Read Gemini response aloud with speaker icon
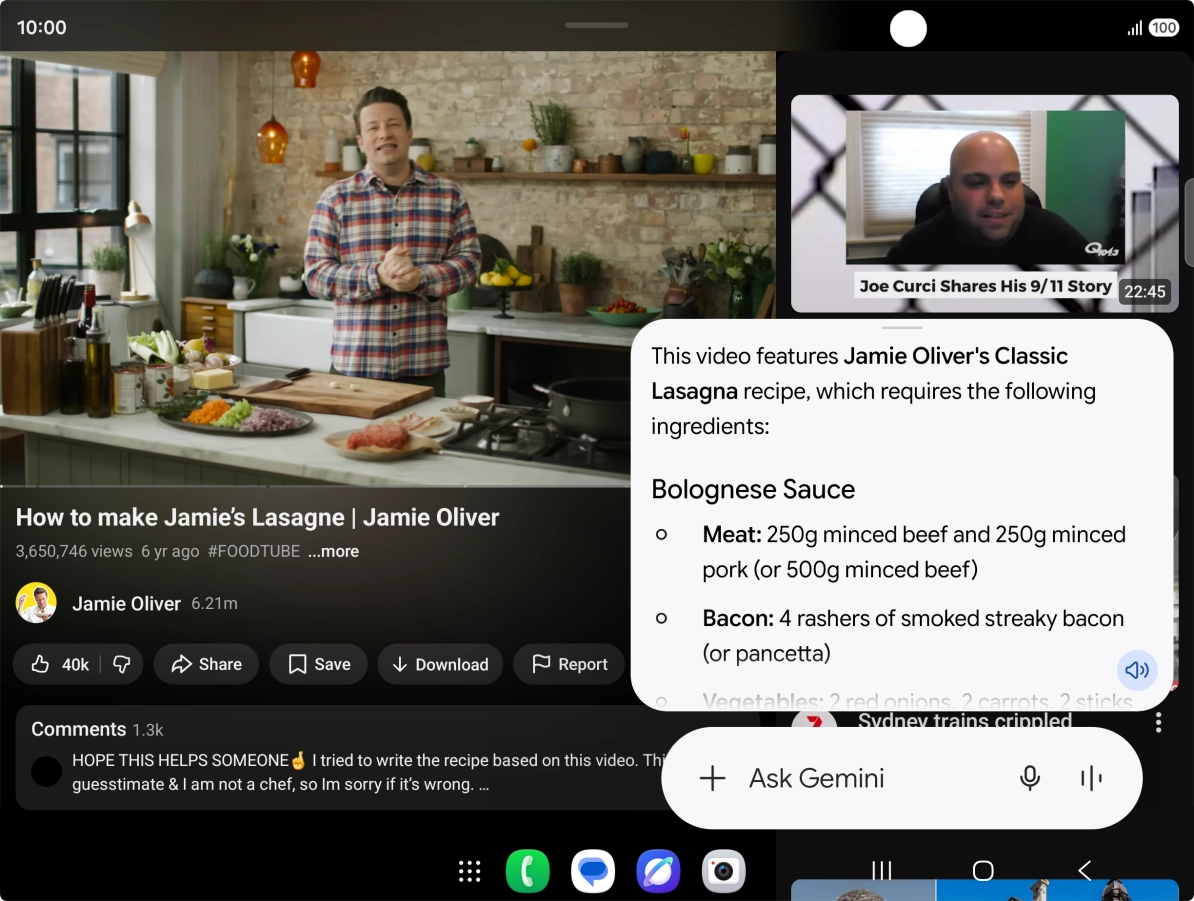The image size is (1194, 901). (1137, 669)
